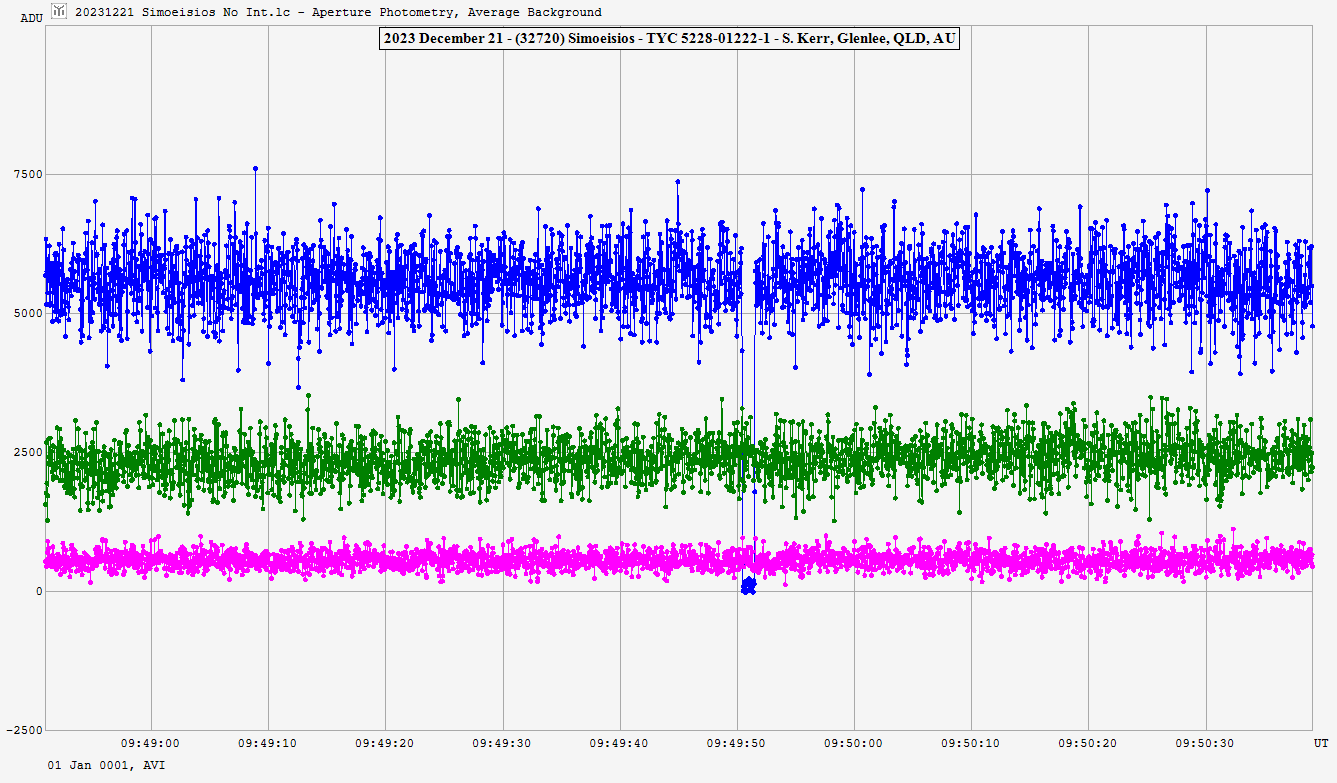Click the UT axis label
The image size is (1337, 783).
(1321, 743)
